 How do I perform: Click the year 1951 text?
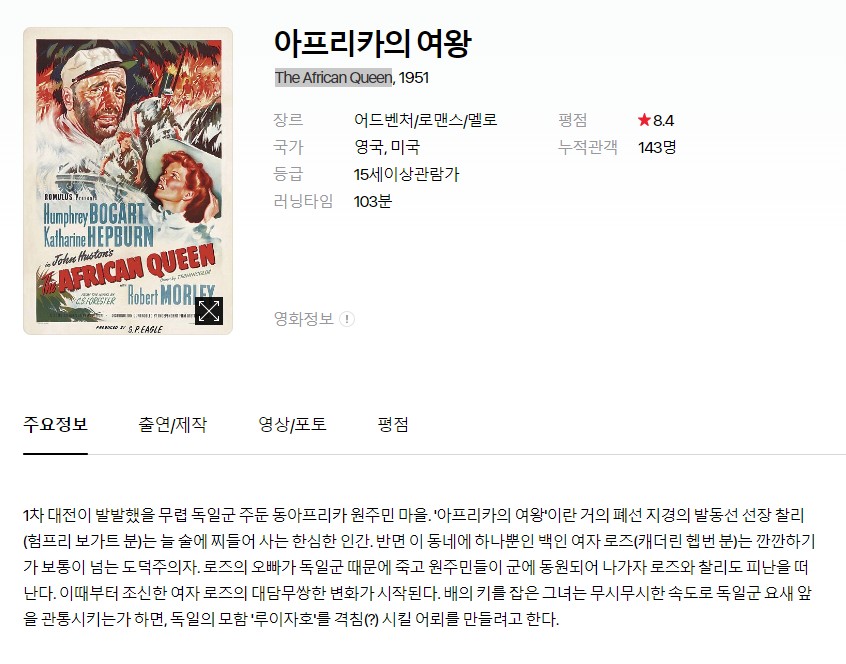coord(414,78)
